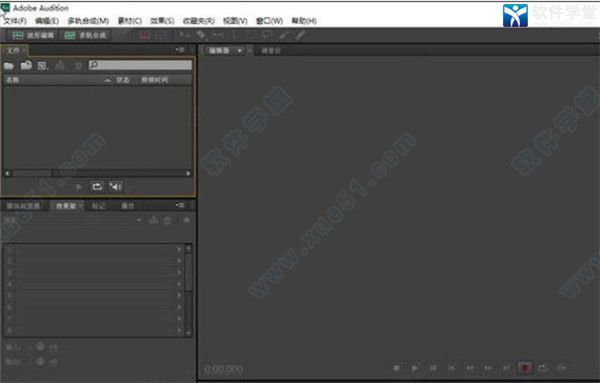This screenshot has width=600, height=383.
Task: Open effect slot 3 arrow menu
Action: 179,272
